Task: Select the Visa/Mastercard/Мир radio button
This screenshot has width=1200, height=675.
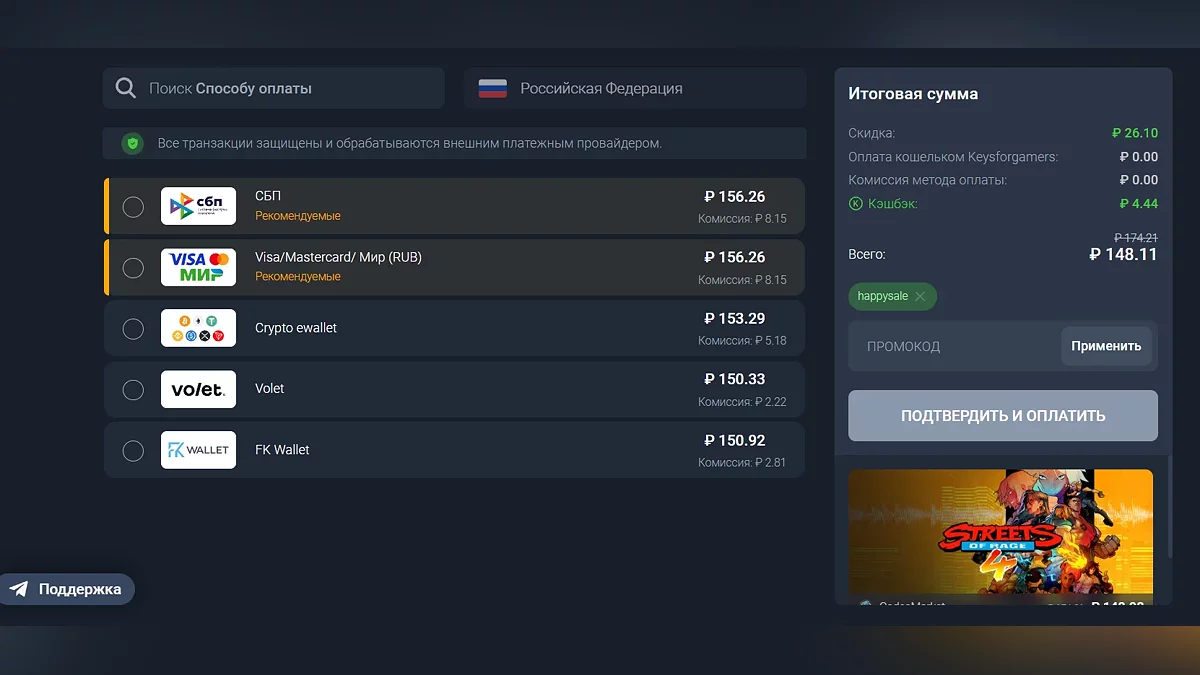Action: (x=133, y=267)
